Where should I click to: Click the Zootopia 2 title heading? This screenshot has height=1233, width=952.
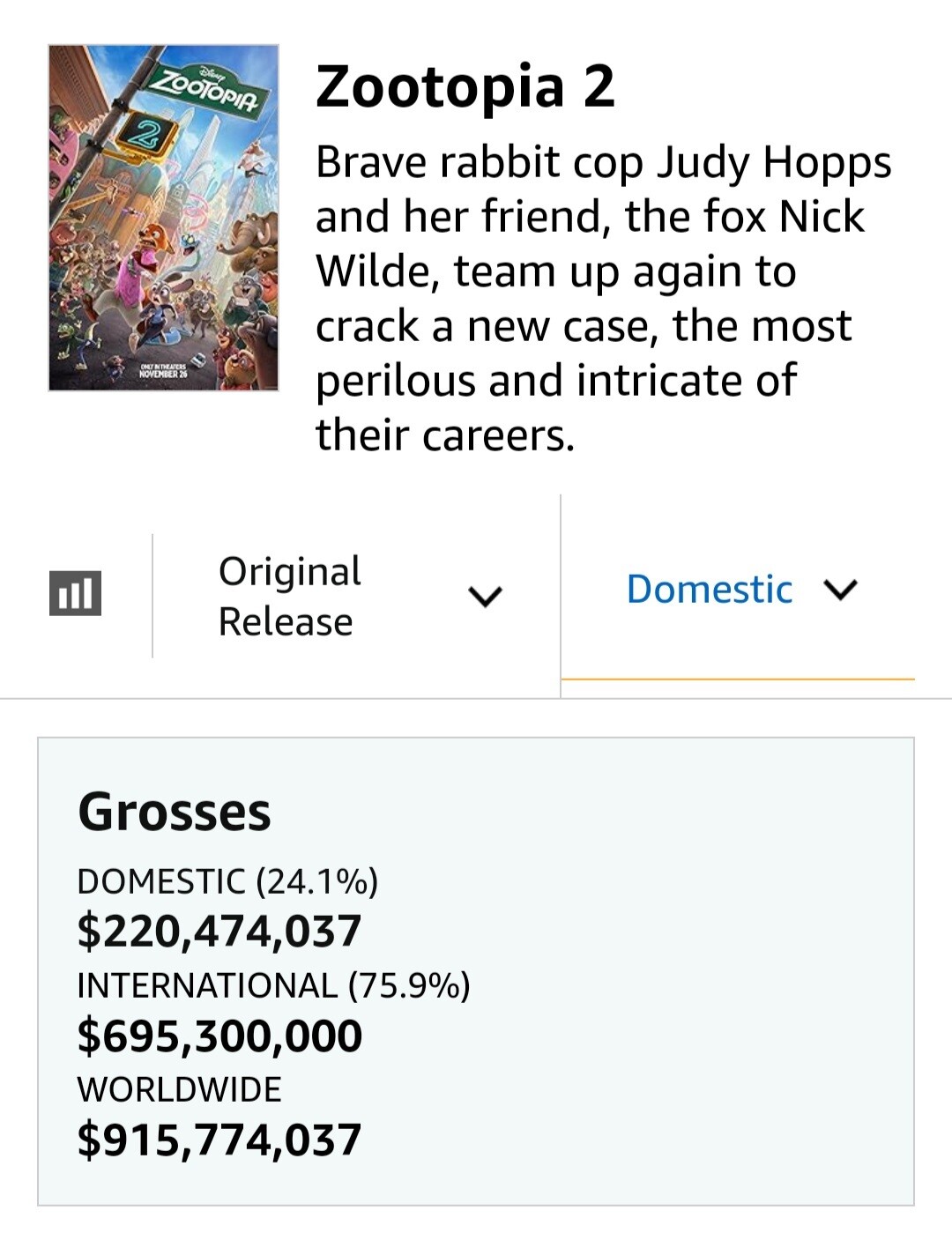point(465,87)
